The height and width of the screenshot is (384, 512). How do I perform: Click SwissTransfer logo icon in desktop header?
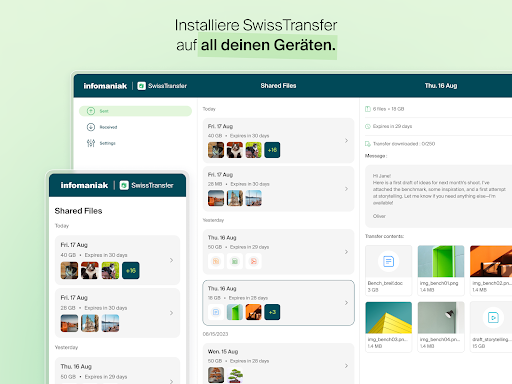pyautogui.click(x=142, y=86)
